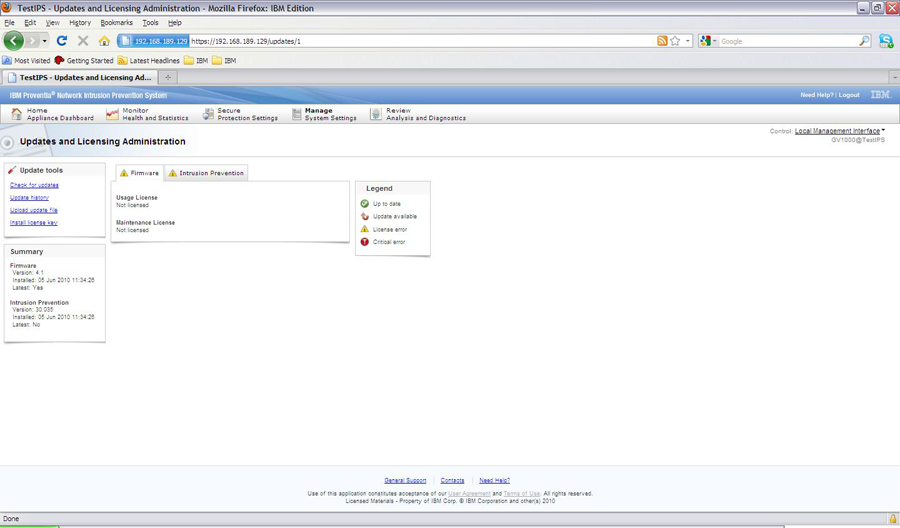This screenshot has width=900, height=528.
Task: Click the Update tools wrench icon
Action: 12,170
